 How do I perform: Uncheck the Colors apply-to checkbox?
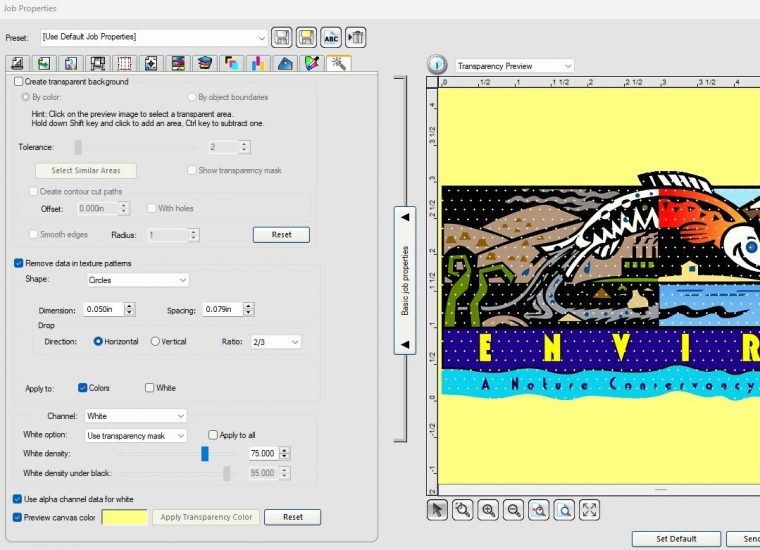click(x=82, y=388)
